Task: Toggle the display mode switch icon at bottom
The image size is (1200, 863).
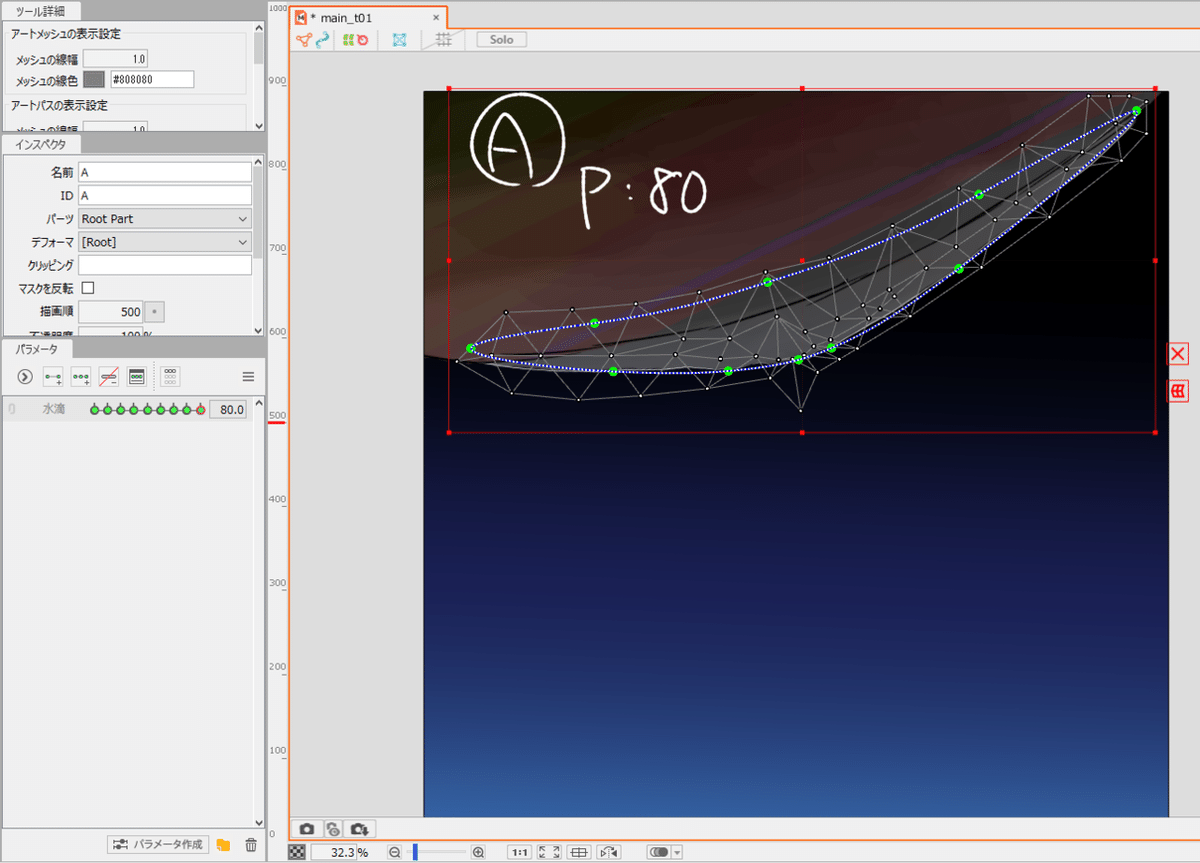Action: point(658,853)
